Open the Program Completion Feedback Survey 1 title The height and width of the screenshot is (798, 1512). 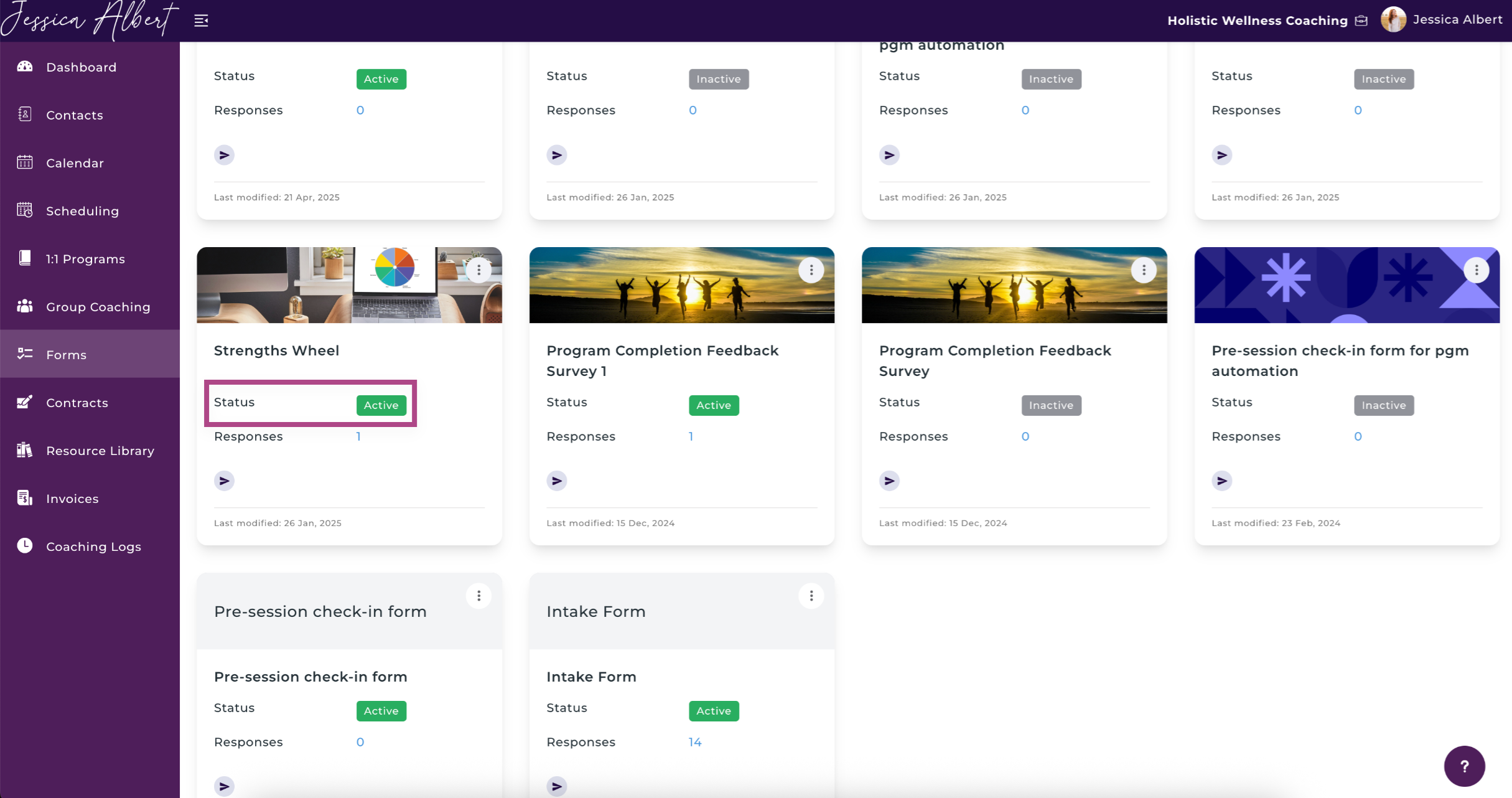[x=663, y=361]
